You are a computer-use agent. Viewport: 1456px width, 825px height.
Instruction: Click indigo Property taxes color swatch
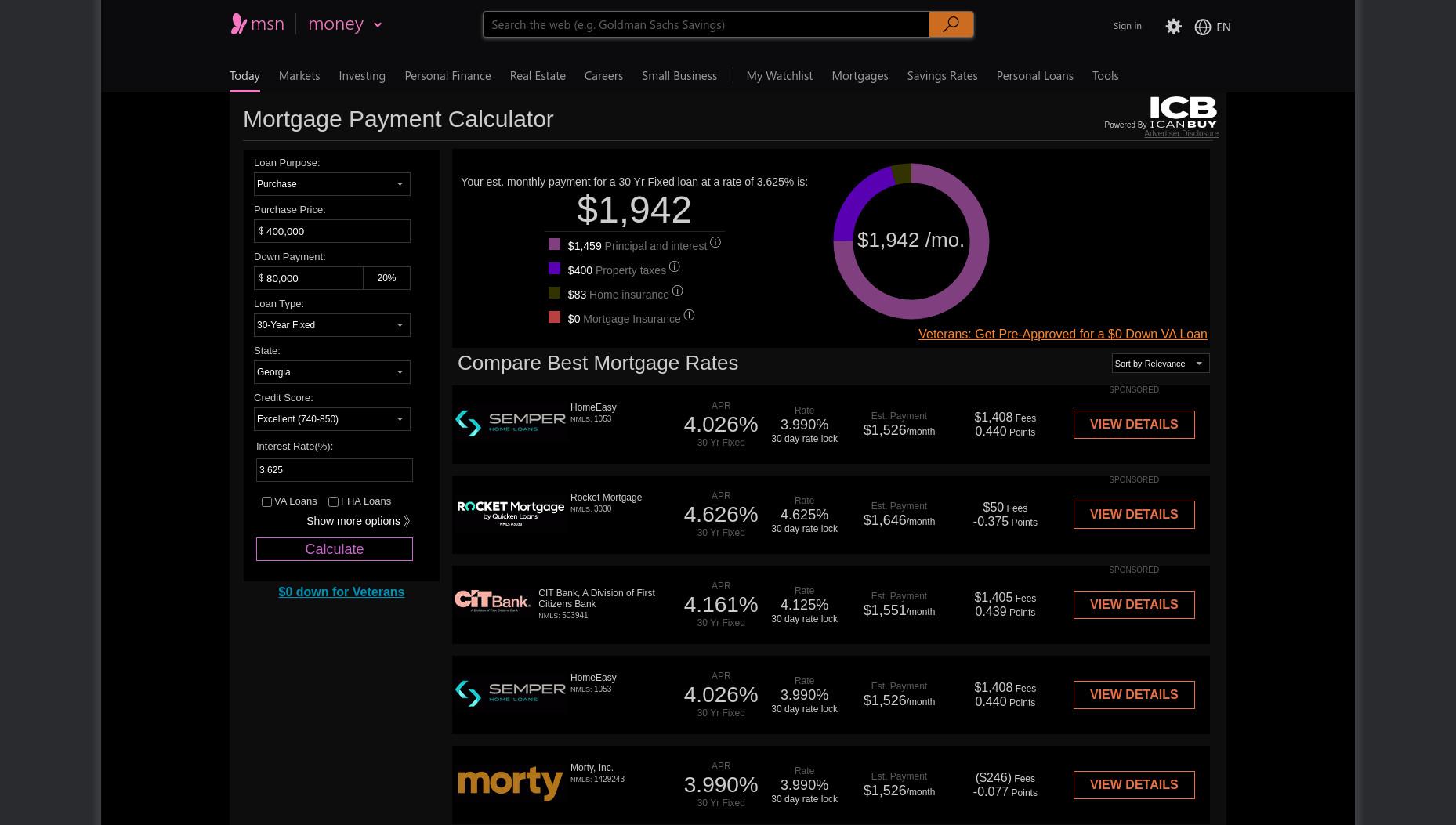click(554, 269)
